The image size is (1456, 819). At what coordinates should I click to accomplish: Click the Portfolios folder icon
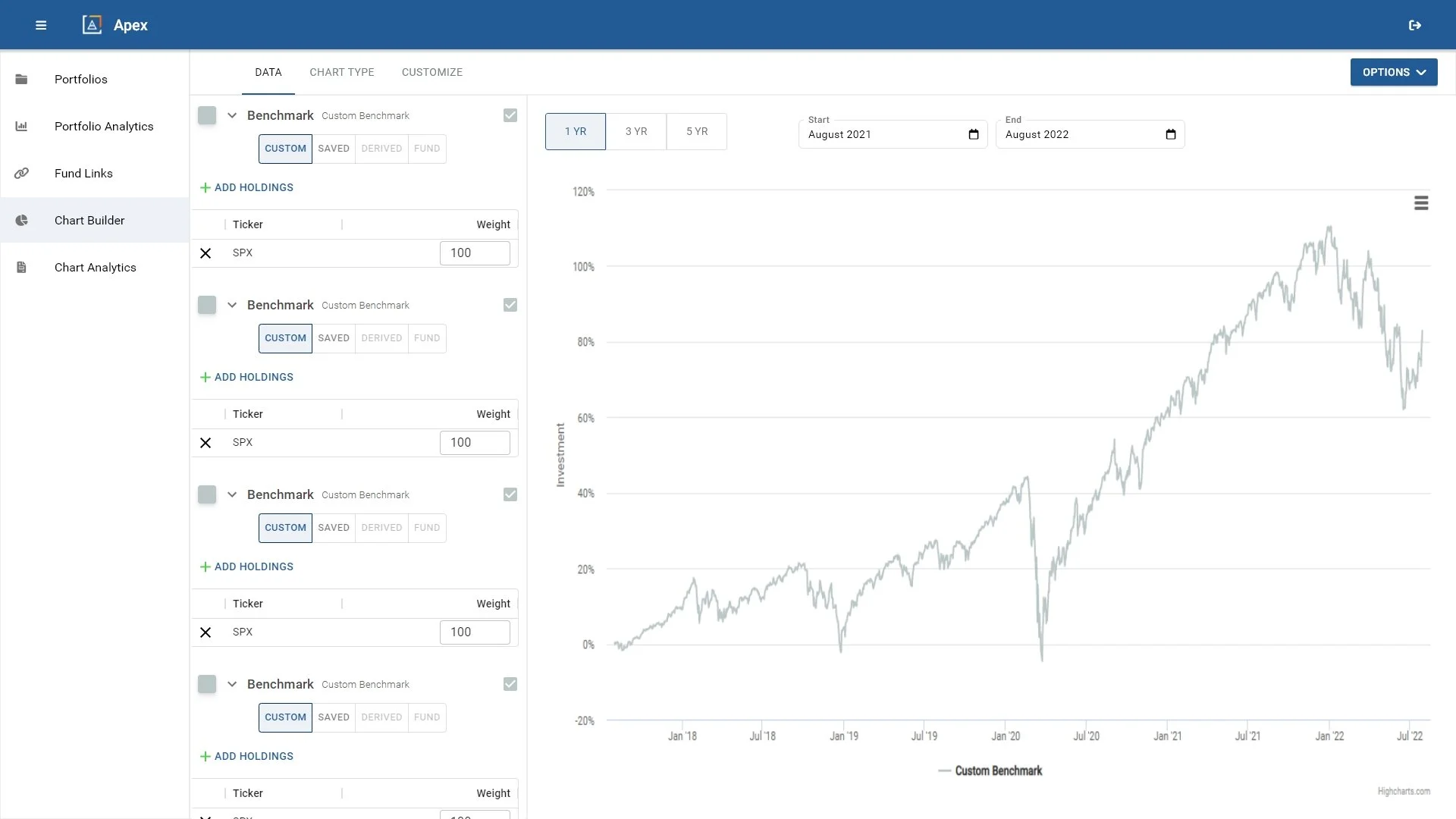[x=21, y=79]
